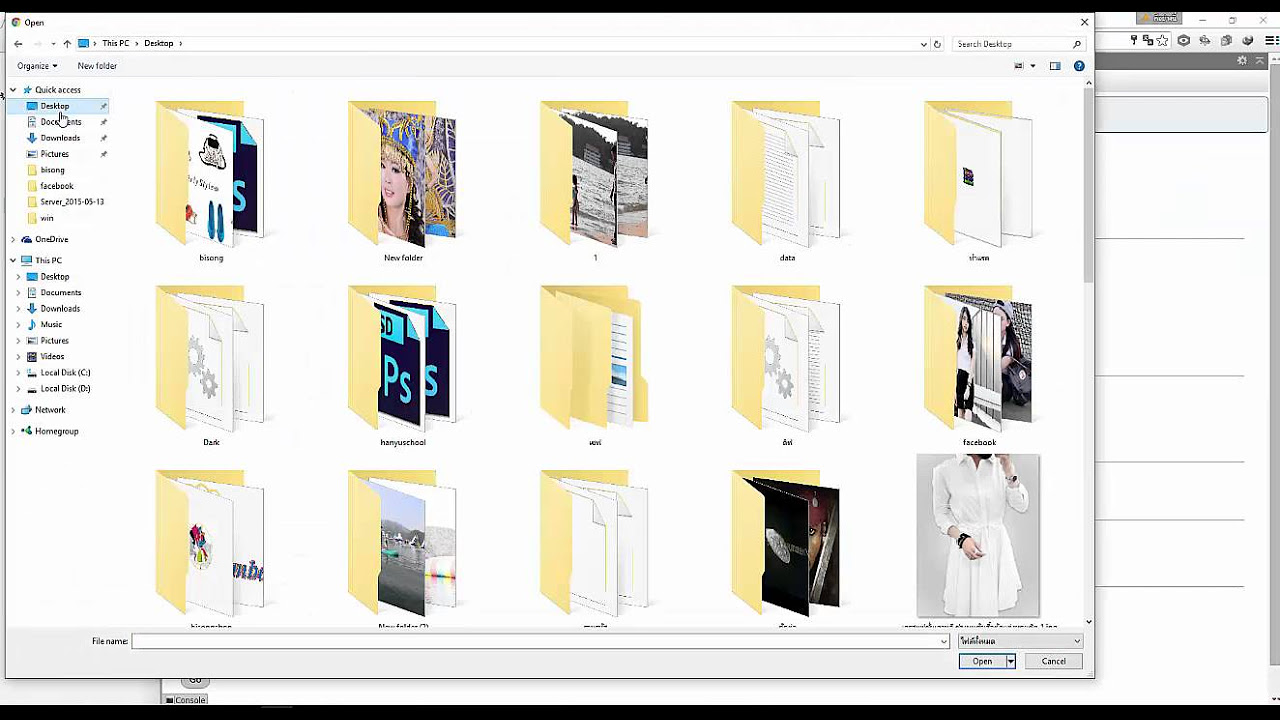
Task: Select the Thai-named folder beside data
Action: point(978,172)
